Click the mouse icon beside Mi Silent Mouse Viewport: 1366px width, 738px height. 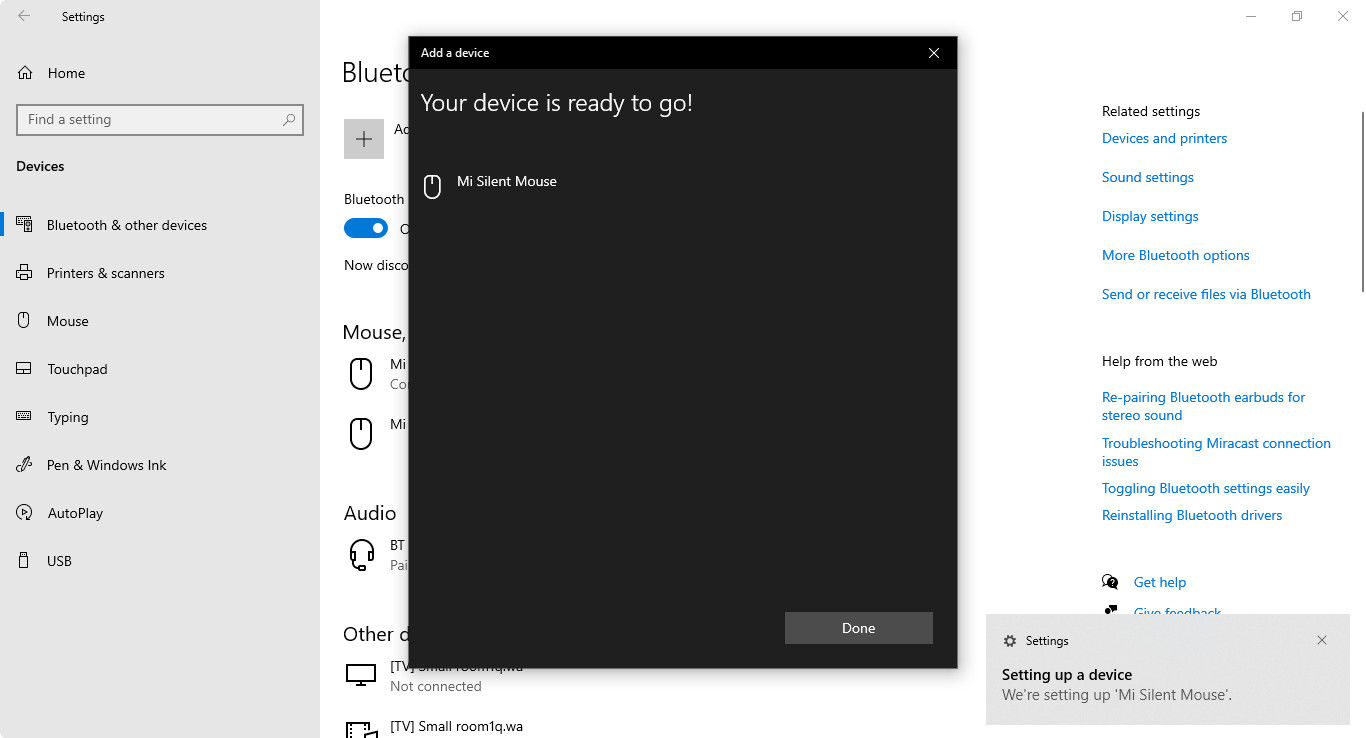point(432,186)
